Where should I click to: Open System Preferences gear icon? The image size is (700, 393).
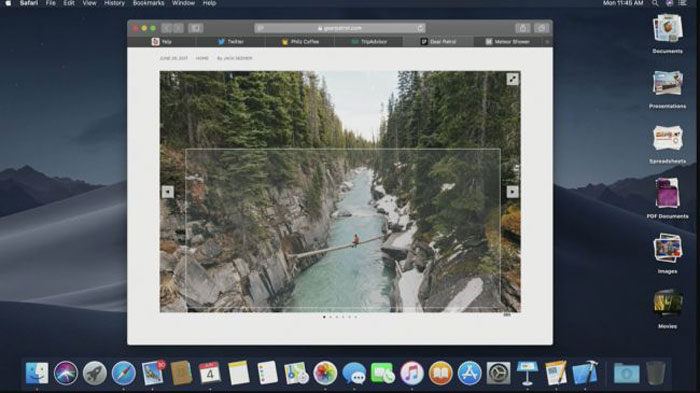(x=498, y=373)
